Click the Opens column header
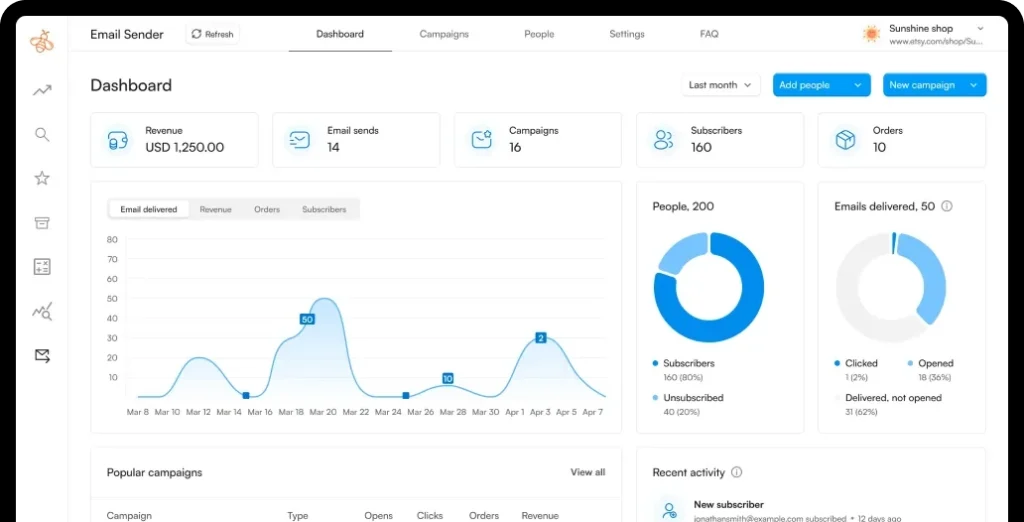Image resolution: width=1024 pixels, height=522 pixels. [379, 515]
